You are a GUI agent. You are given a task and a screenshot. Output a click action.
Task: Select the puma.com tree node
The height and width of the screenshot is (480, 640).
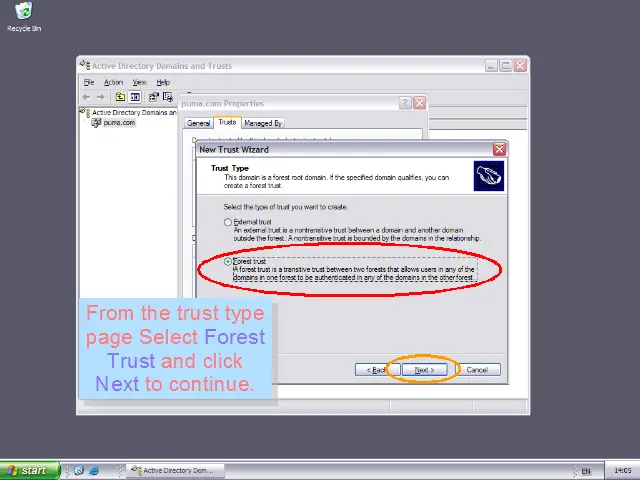tap(119, 122)
